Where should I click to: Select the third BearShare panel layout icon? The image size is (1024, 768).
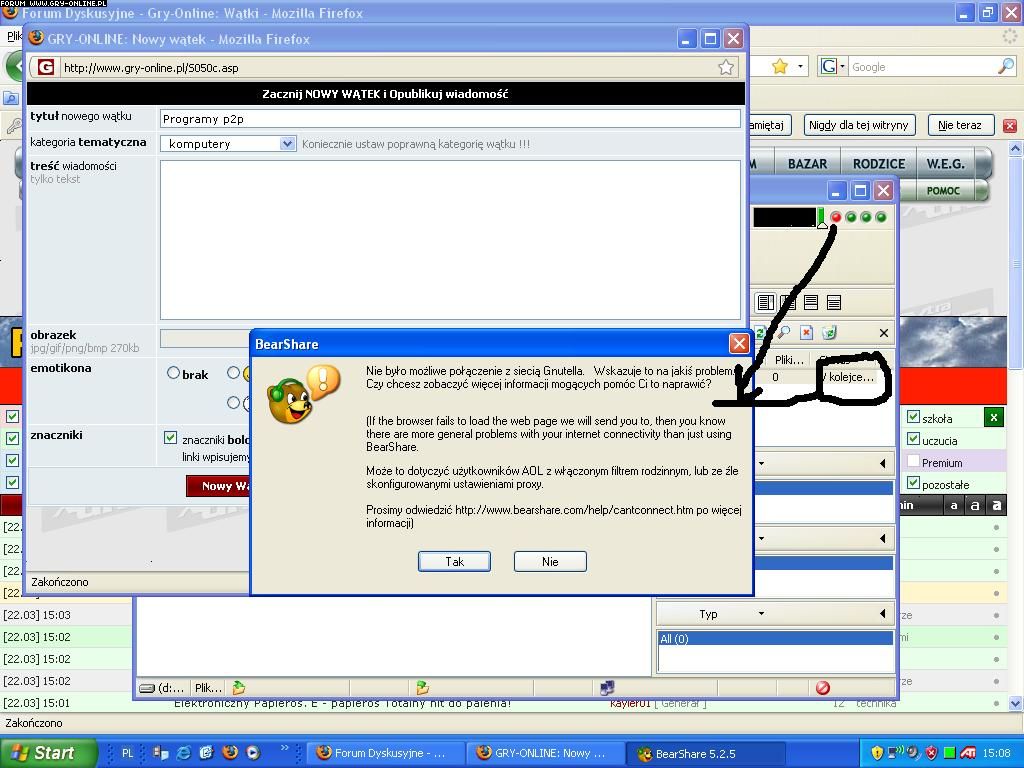pos(811,302)
